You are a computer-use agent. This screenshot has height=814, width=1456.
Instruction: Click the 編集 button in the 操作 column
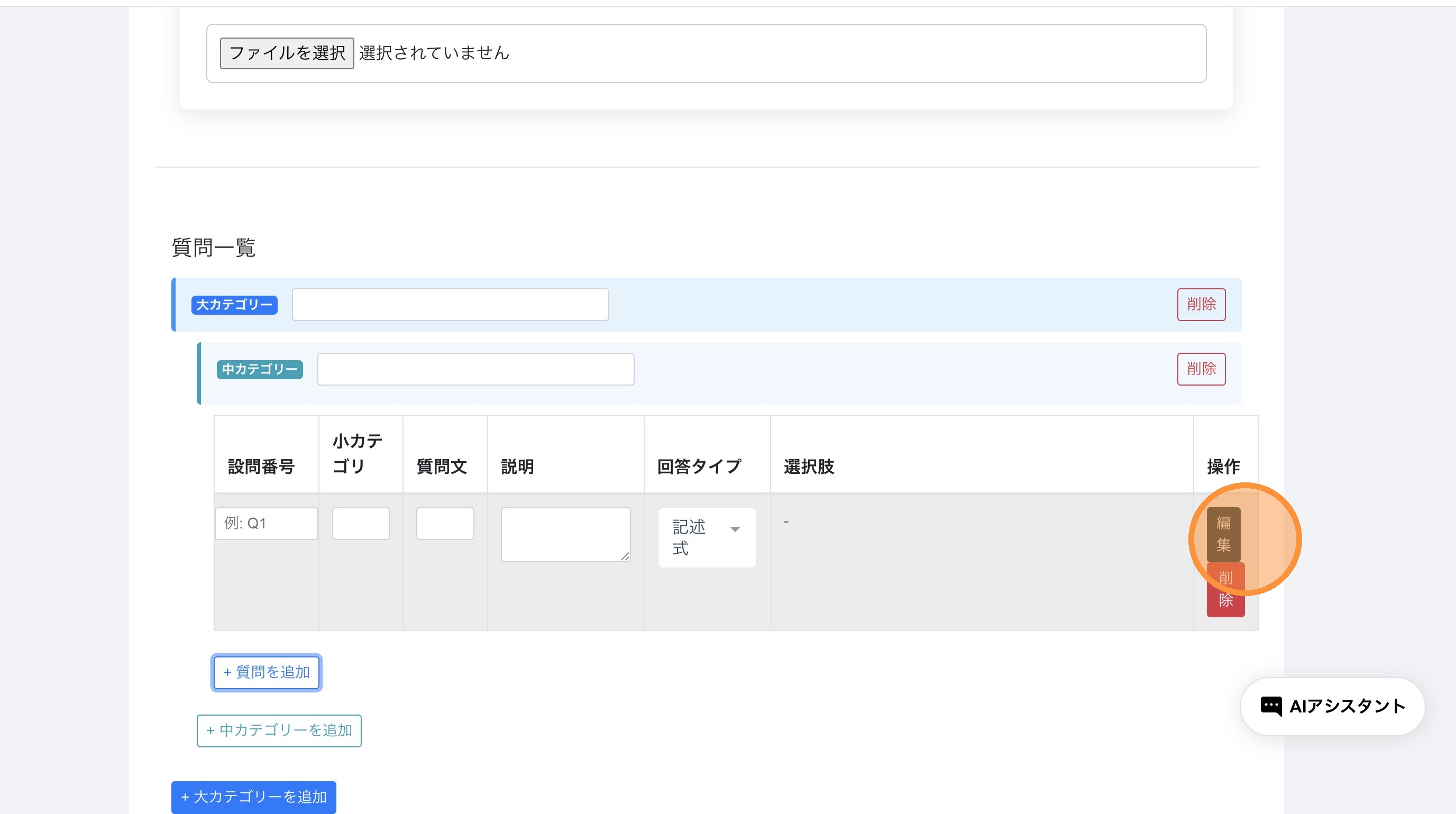click(x=1223, y=534)
